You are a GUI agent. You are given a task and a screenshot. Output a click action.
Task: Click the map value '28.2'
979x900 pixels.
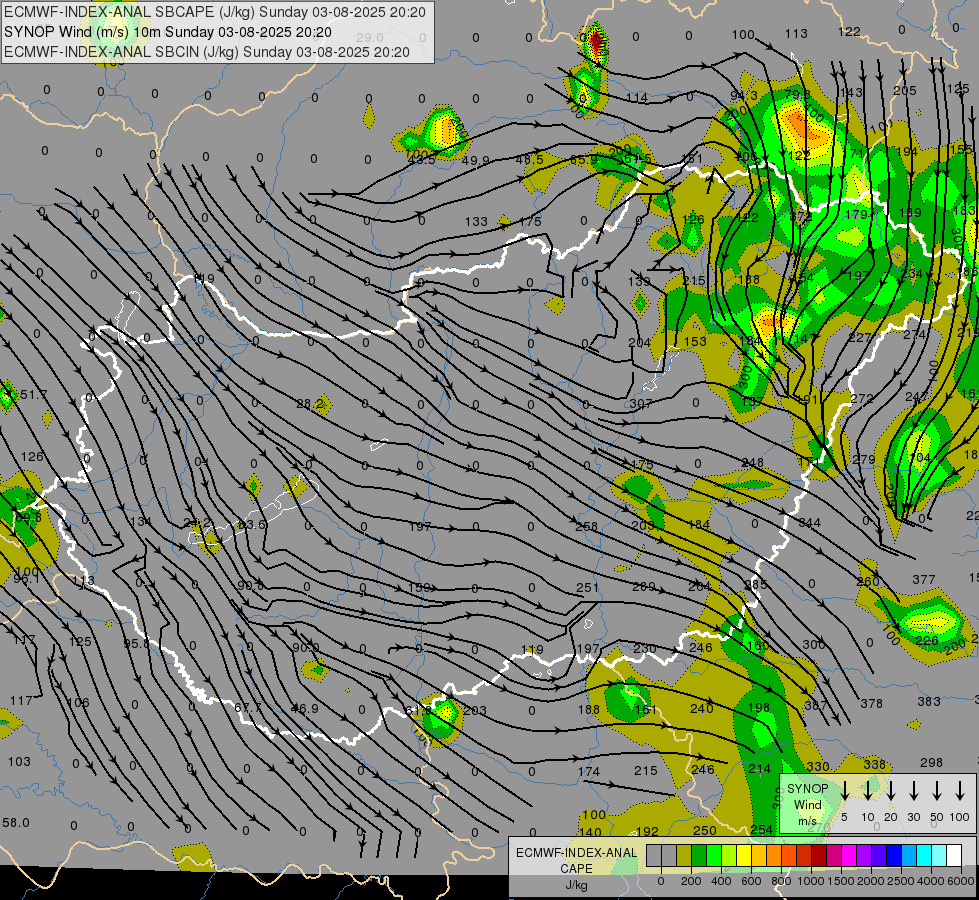point(310,403)
